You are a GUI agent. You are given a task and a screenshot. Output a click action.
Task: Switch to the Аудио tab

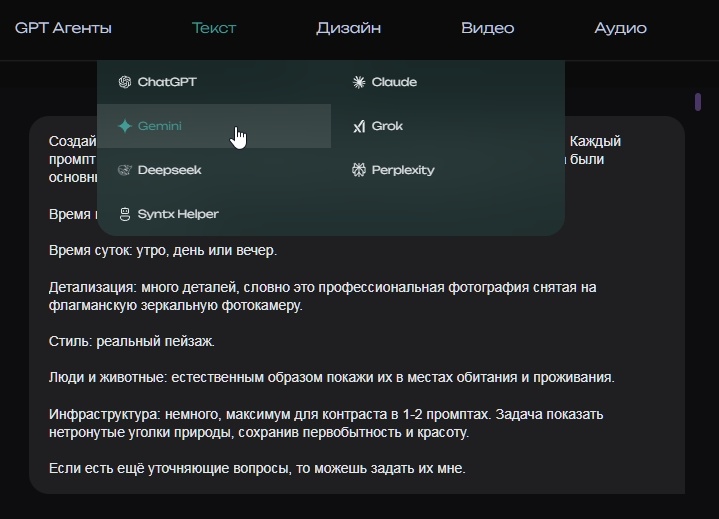[x=620, y=28]
